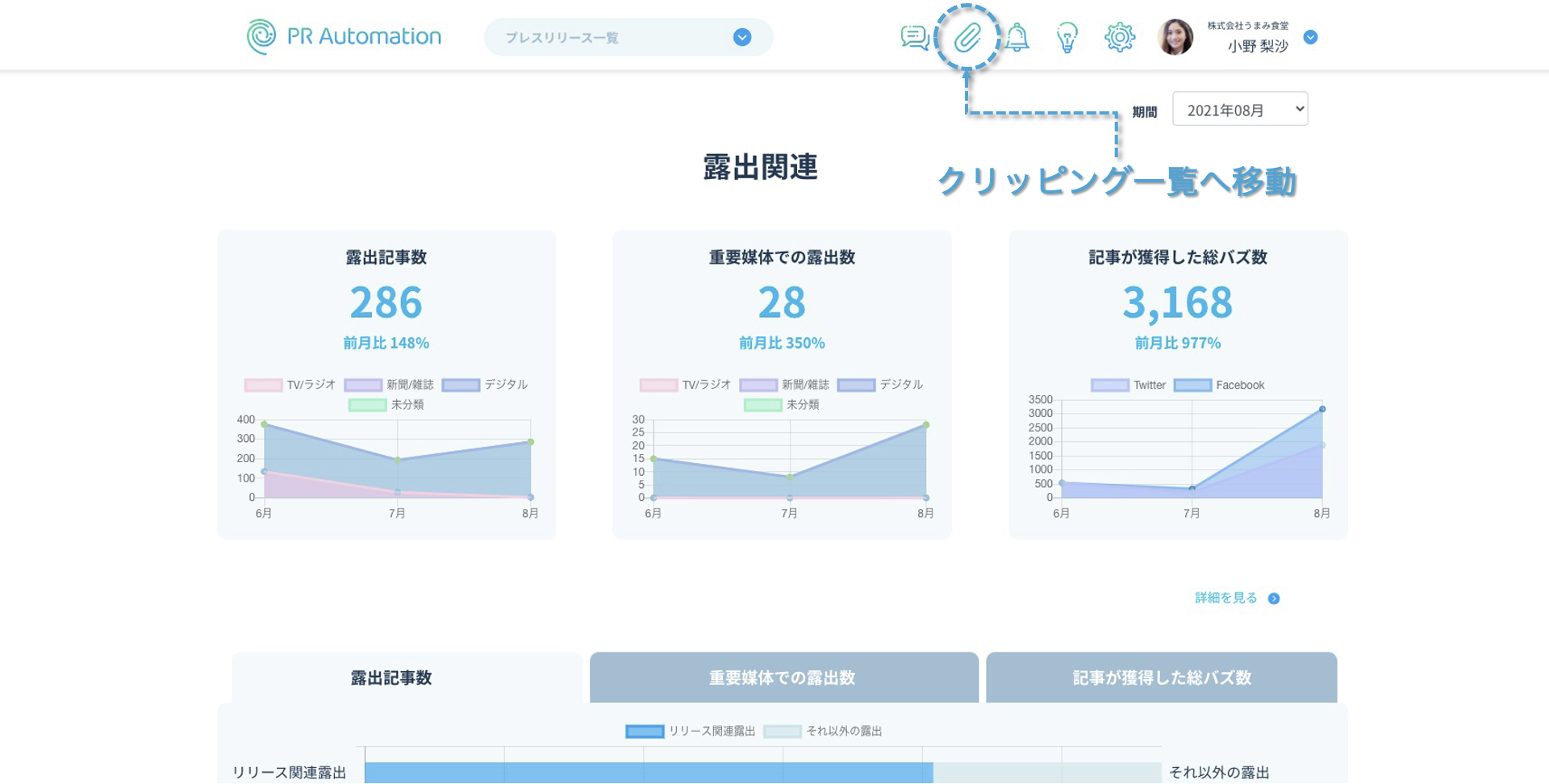The image size is (1549, 784).
Task: Switch to 記事が獲得した総バズ数 tab
Action: [x=1161, y=678]
